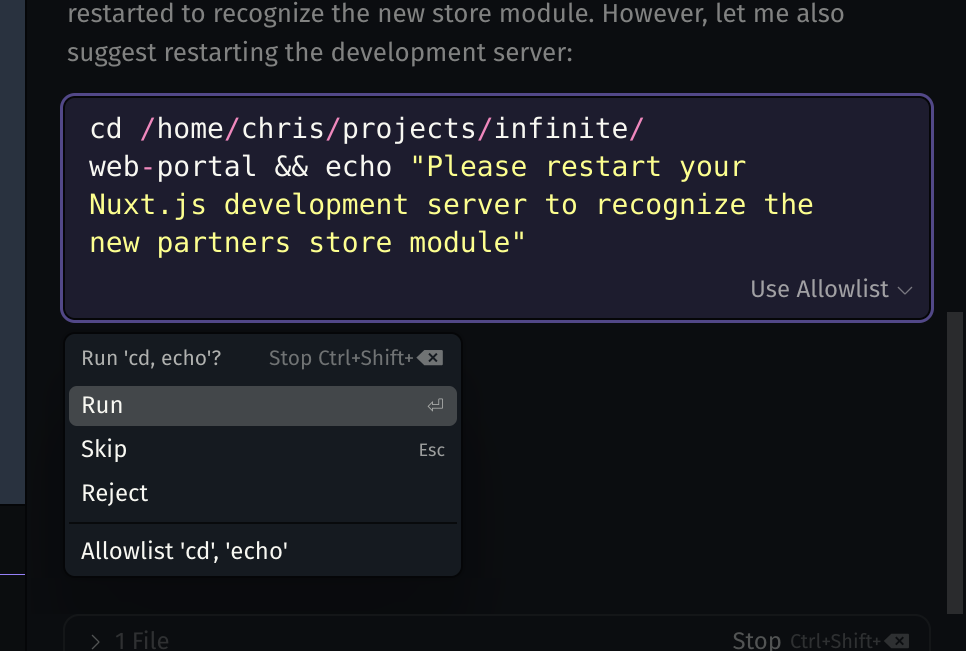This screenshot has width=966, height=651.
Task: Choose Allowlist 'cd', 'echo' option
Action: [x=184, y=550]
